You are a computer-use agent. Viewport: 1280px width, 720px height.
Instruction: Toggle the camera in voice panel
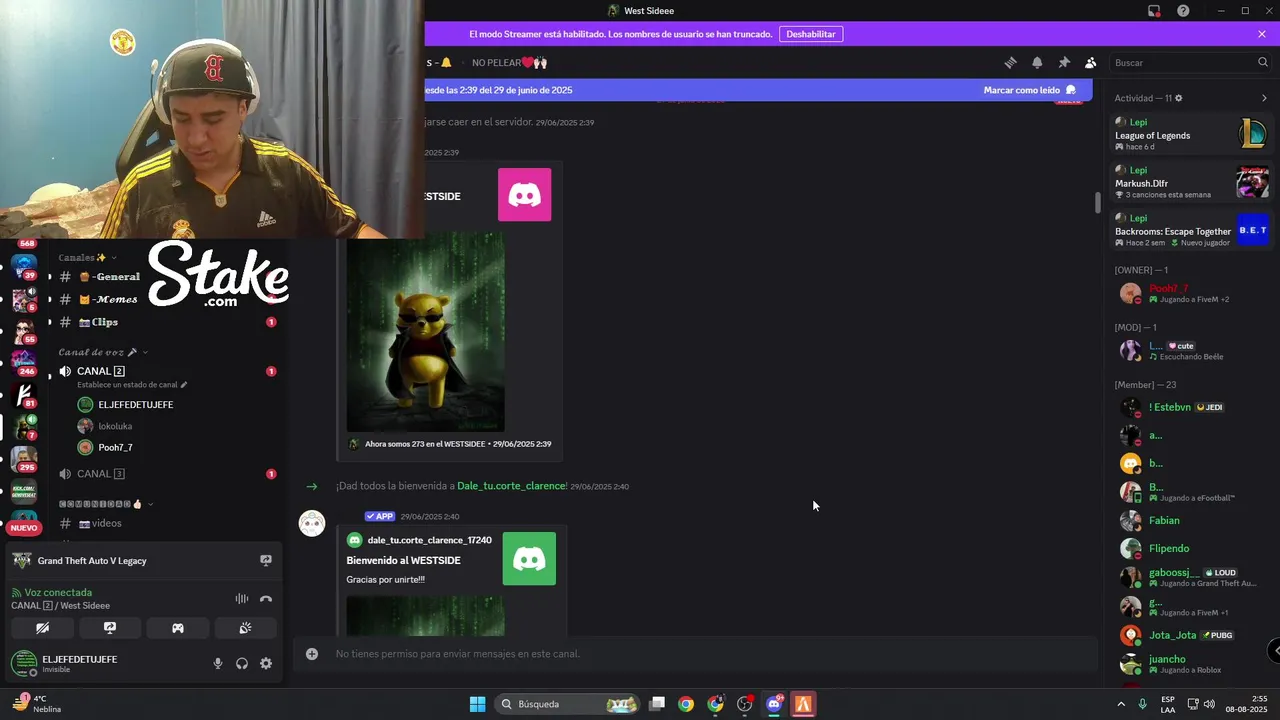pyautogui.click(x=42, y=628)
